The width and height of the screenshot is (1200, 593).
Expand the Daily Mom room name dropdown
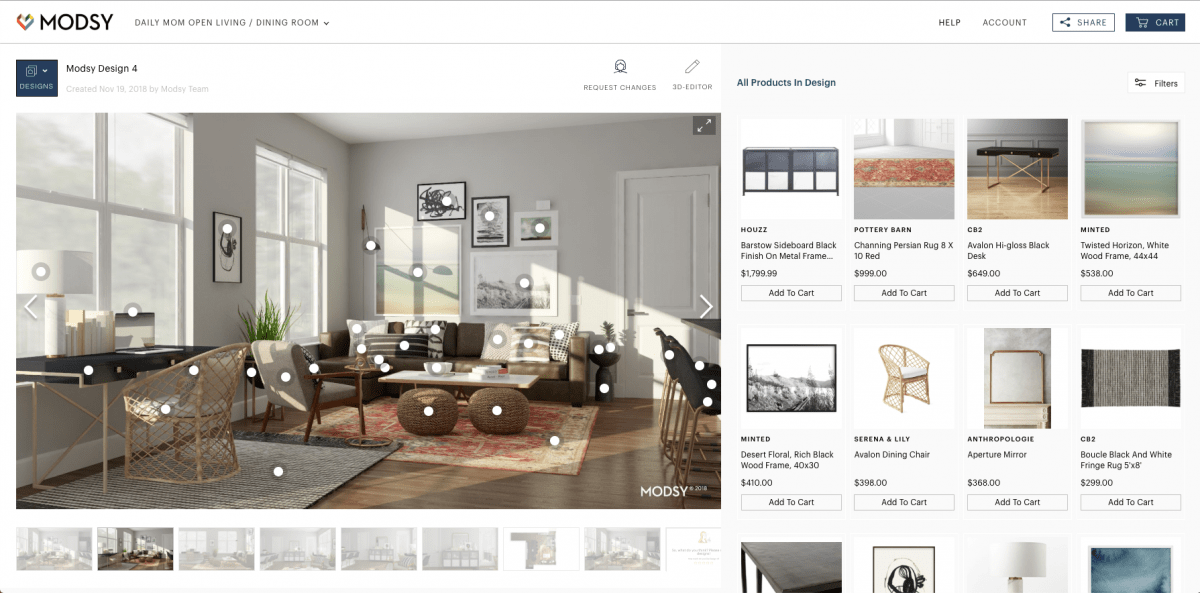tap(232, 22)
